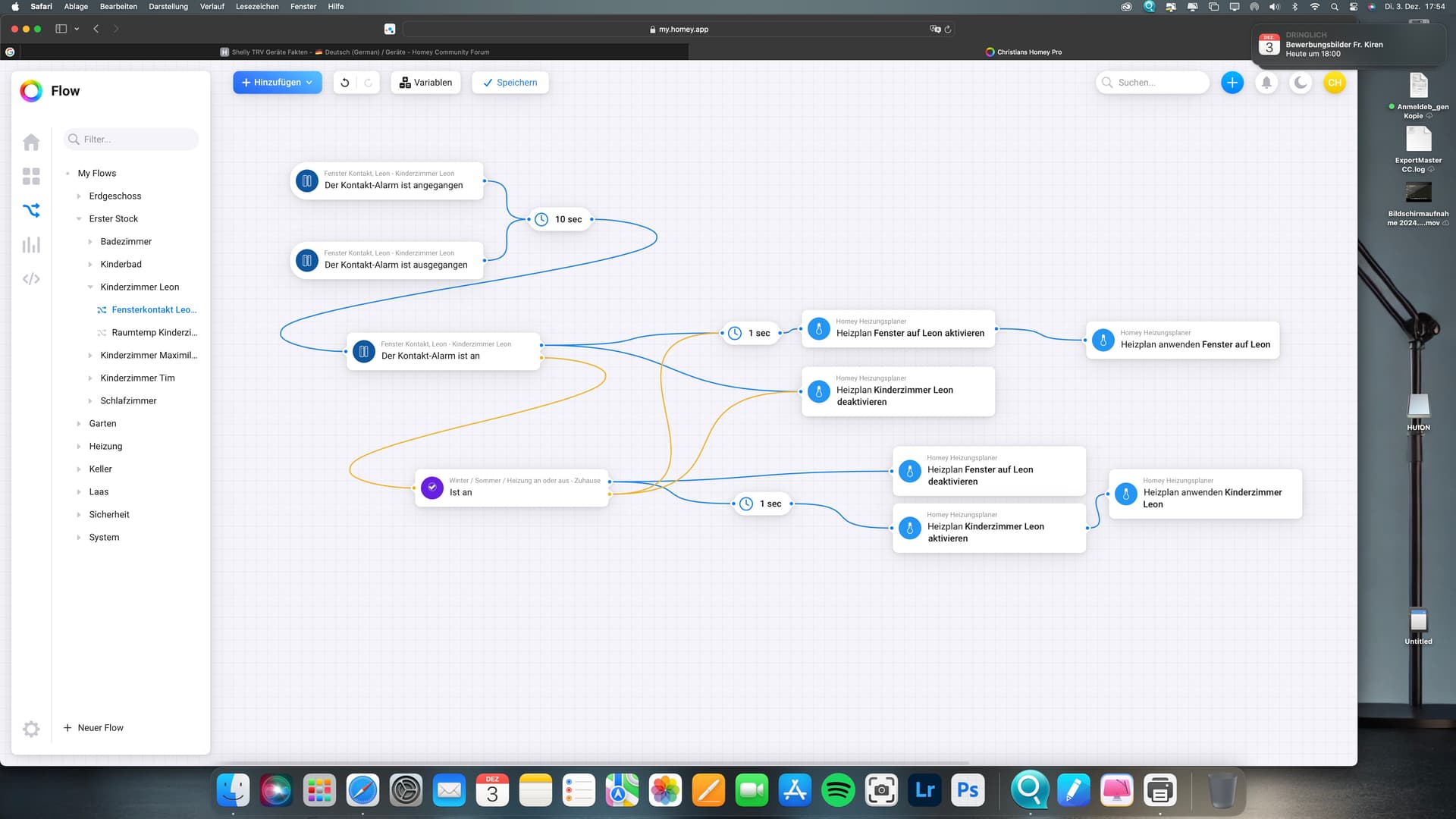Screen dimensions: 1456x819
Task: Open the Devices grid icon
Action: [x=31, y=177]
